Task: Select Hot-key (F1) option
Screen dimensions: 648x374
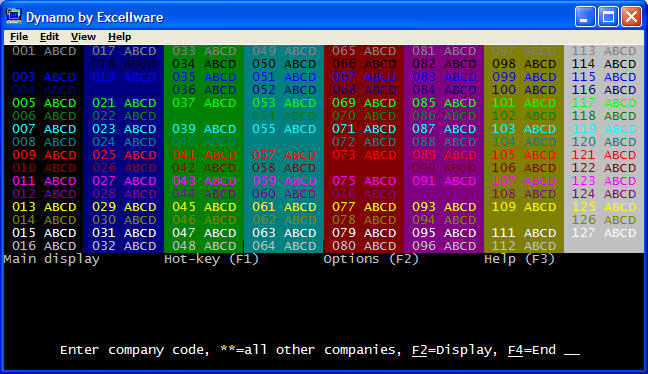Action: click(212, 260)
